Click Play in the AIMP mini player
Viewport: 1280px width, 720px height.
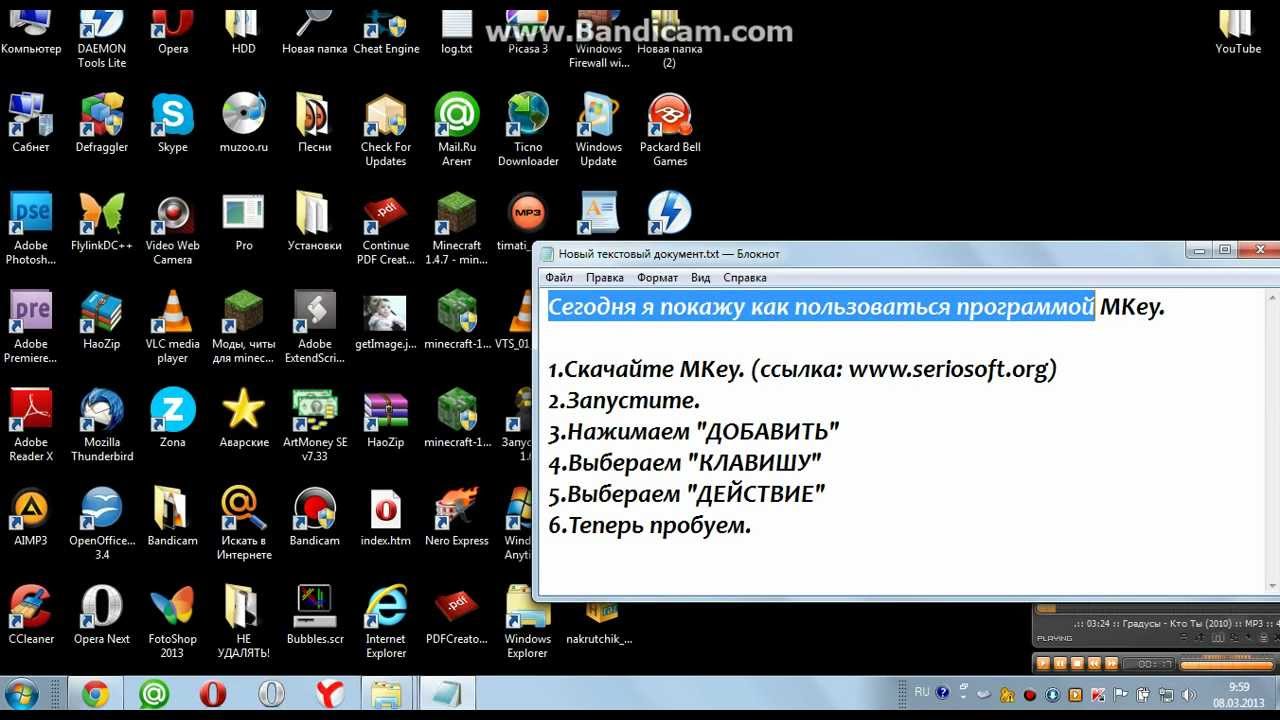tap(1043, 663)
